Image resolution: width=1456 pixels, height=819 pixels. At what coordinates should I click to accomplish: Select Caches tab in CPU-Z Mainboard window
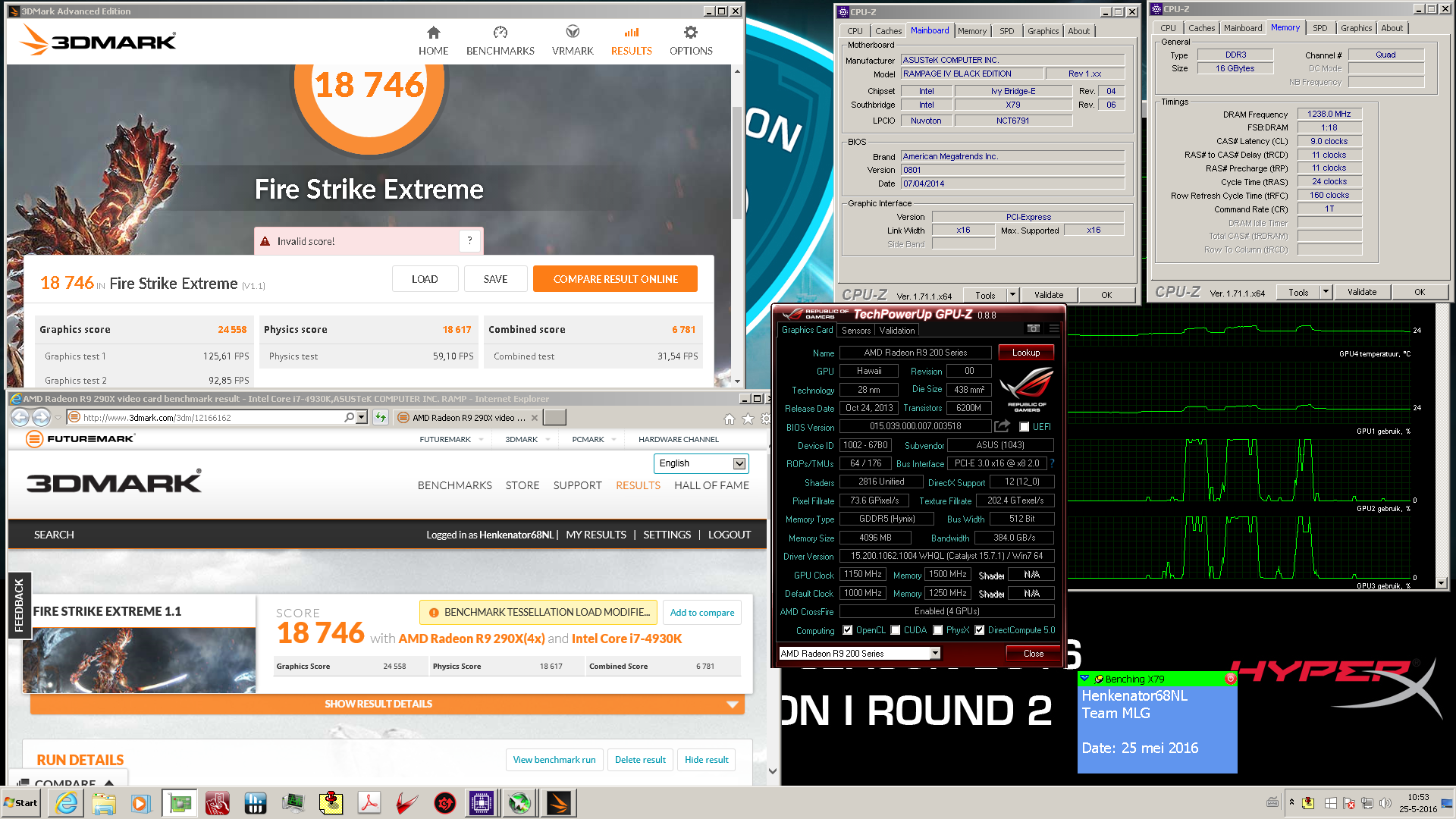[888, 31]
